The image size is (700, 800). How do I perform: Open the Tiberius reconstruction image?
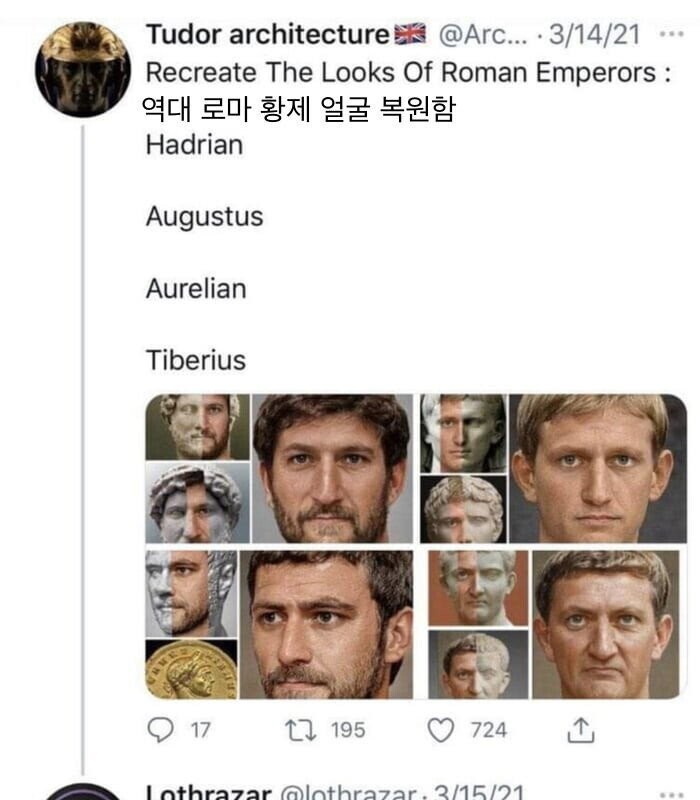[x=554, y=624]
